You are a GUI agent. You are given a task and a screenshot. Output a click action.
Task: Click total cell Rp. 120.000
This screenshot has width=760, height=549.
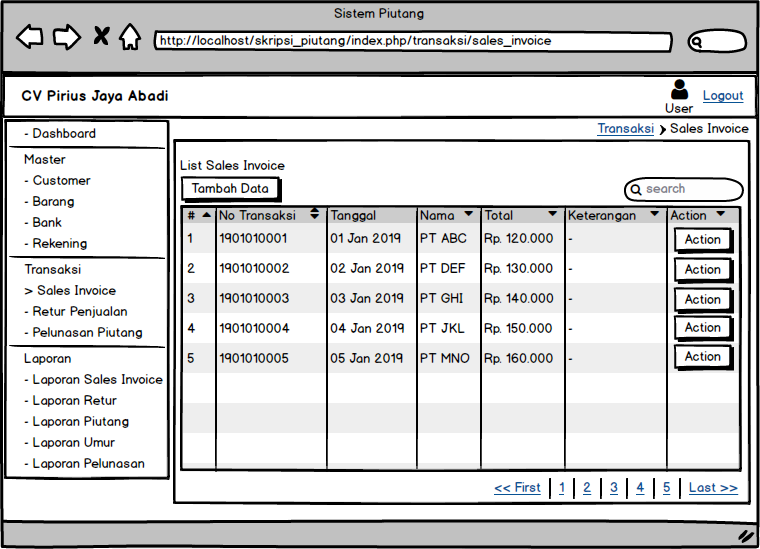[518, 238]
